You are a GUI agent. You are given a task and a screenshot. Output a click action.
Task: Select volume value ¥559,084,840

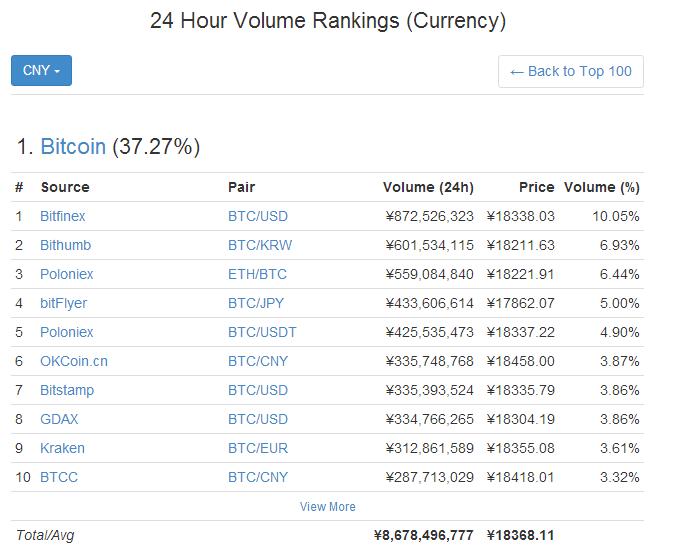coord(430,274)
